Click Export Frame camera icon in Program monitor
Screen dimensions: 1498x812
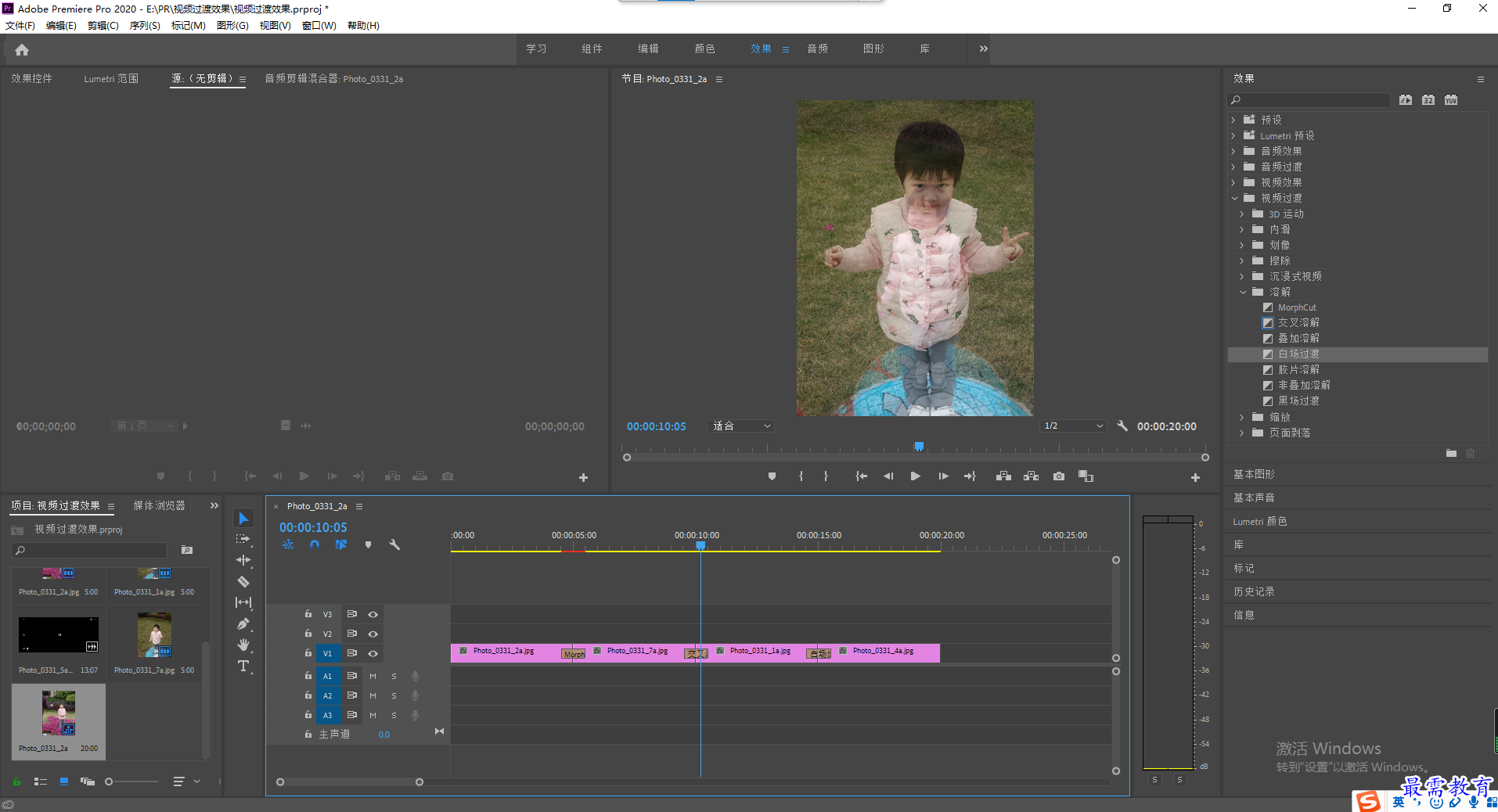tap(1058, 476)
